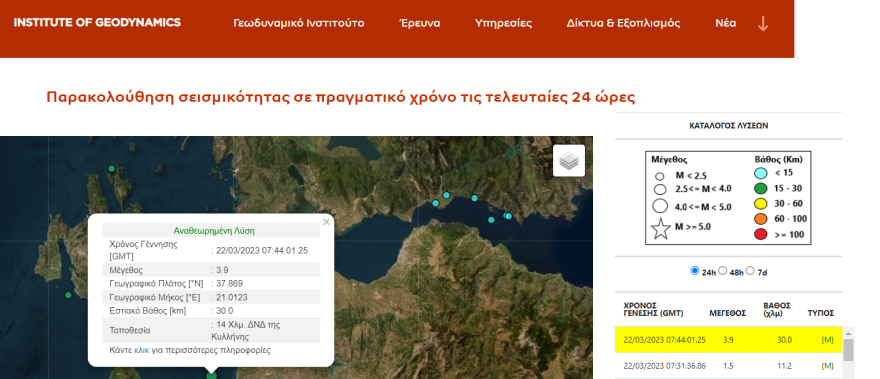Select the 24h time range radio button

pyautogui.click(x=695, y=271)
